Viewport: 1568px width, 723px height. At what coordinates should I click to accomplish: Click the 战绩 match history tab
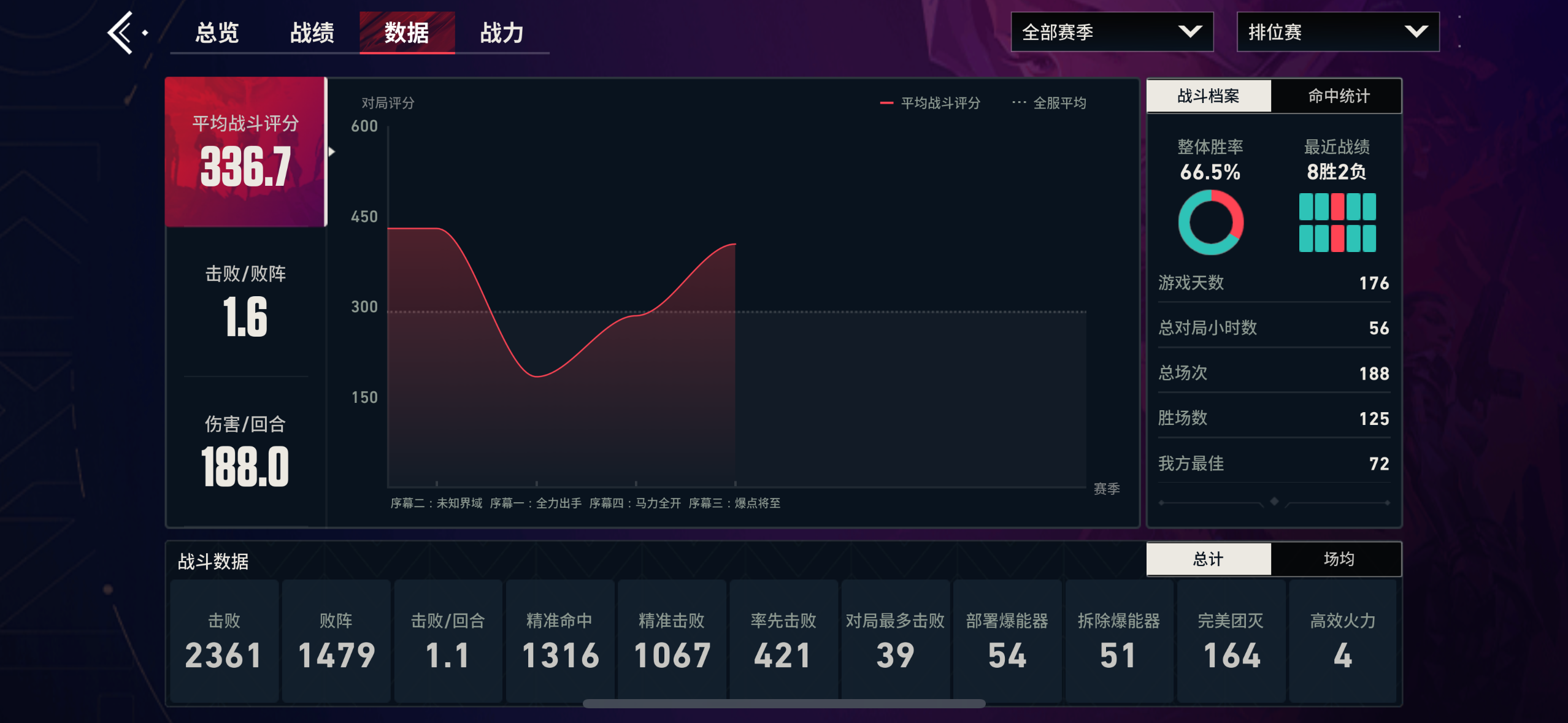(x=312, y=33)
